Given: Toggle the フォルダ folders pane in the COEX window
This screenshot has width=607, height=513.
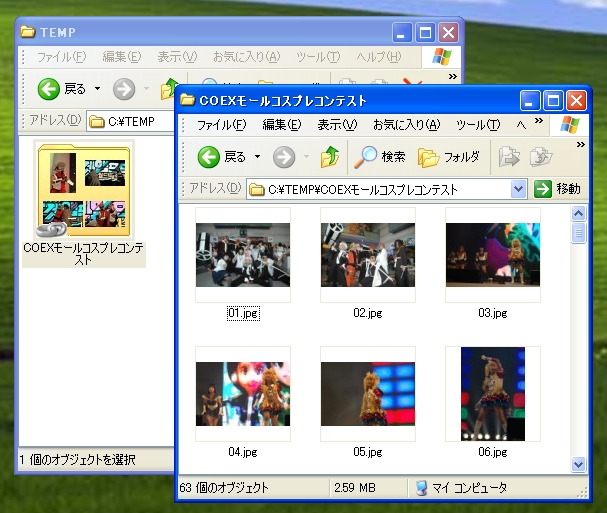Looking at the screenshot, I should pyautogui.click(x=448, y=157).
